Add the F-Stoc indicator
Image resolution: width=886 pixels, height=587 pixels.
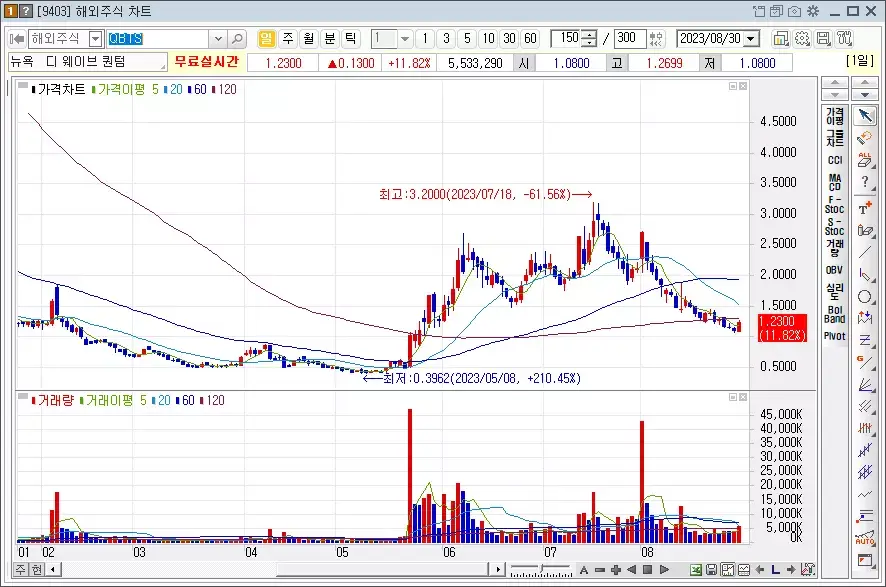pos(835,205)
